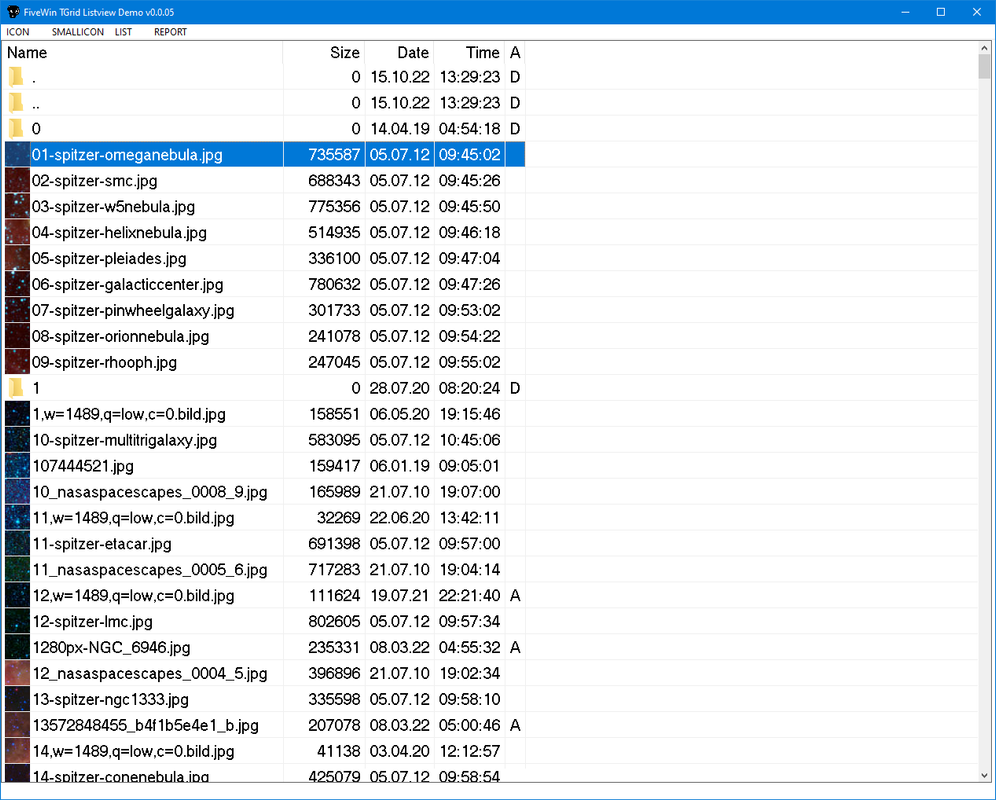Click the A attribute column header
This screenshot has height=800, width=996.
tap(515, 53)
